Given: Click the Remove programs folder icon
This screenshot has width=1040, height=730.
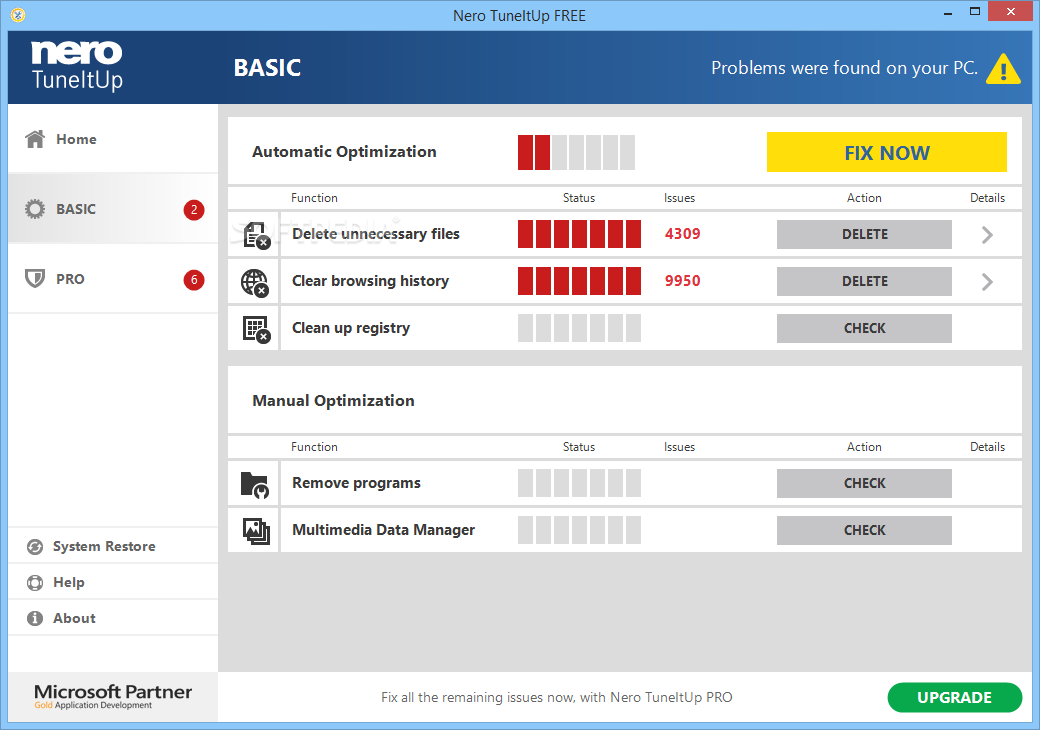Looking at the screenshot, I should 255,485.
